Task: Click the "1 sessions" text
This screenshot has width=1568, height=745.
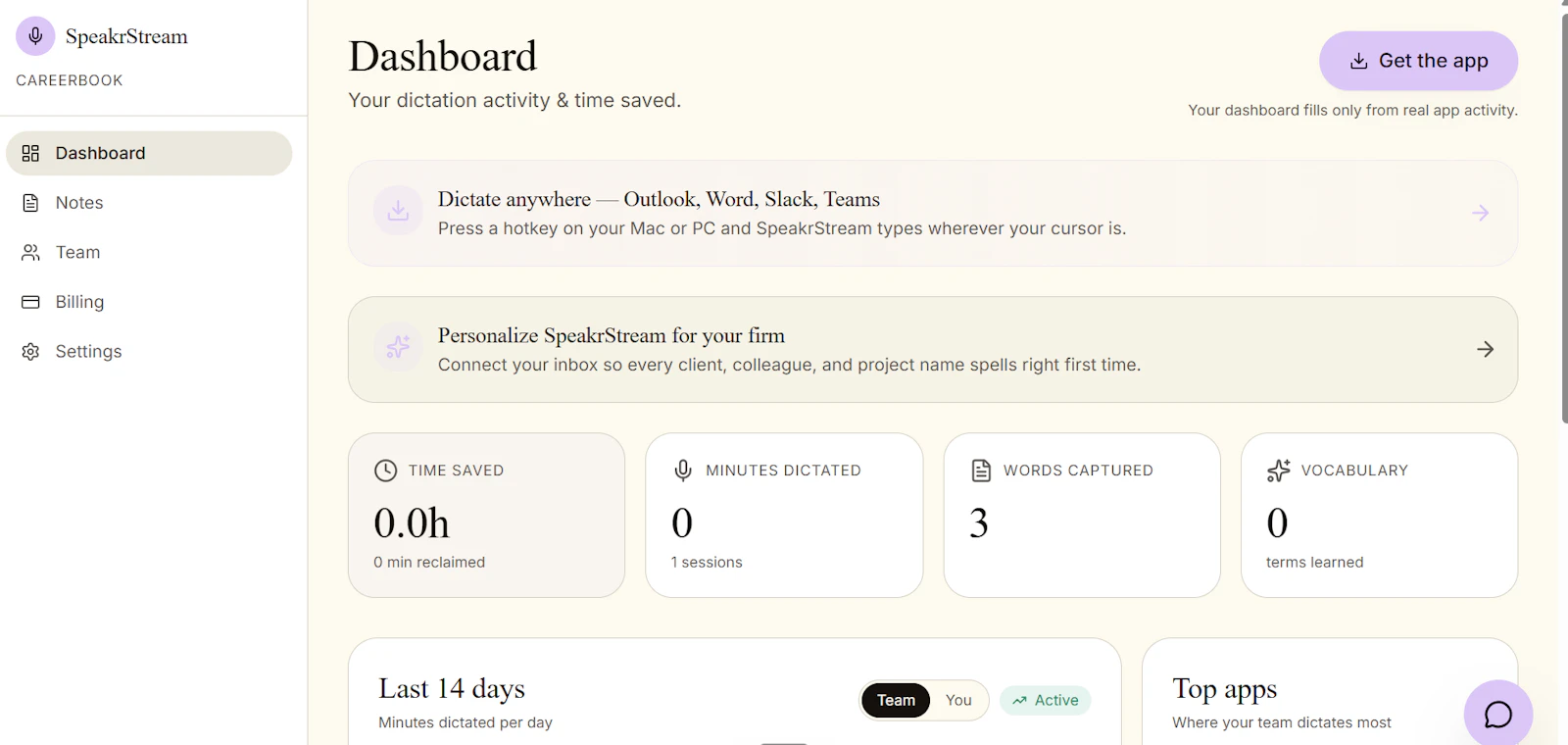Action: pos(707,562)
